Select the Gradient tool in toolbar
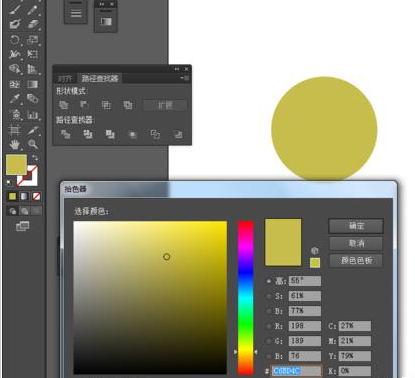 pos(32,84)
